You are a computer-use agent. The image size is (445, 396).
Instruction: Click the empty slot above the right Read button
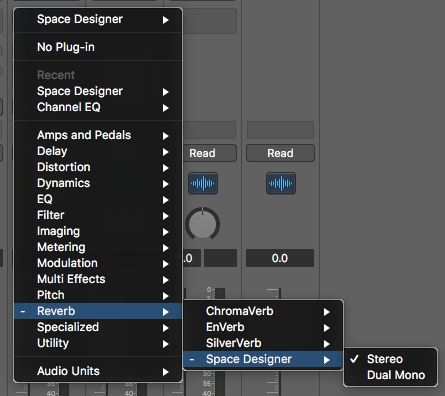pyautogui.click(x=280, y=130)
